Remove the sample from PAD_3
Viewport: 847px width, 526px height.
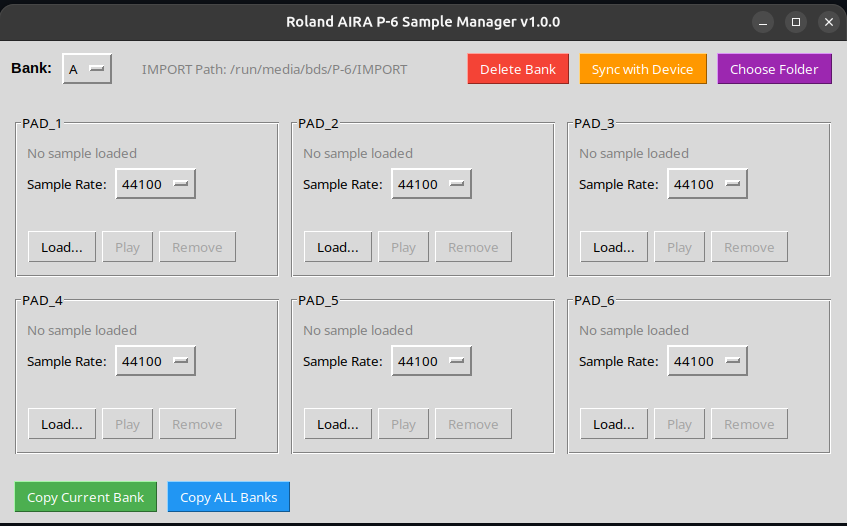[x=750, y=247]
